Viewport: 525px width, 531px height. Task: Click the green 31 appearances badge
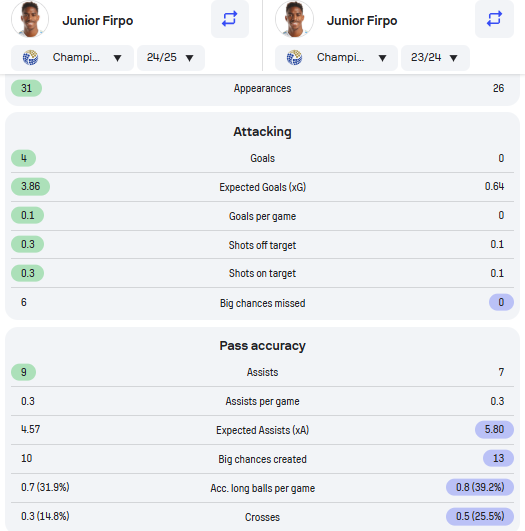point(26,88)
